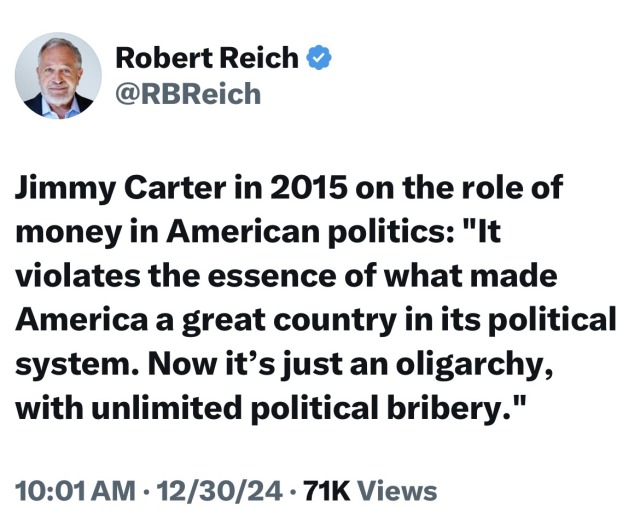The height and width of the screenshot is (530, 640).
Task: Click the Robert Reich display name
Action: [207, 58]
